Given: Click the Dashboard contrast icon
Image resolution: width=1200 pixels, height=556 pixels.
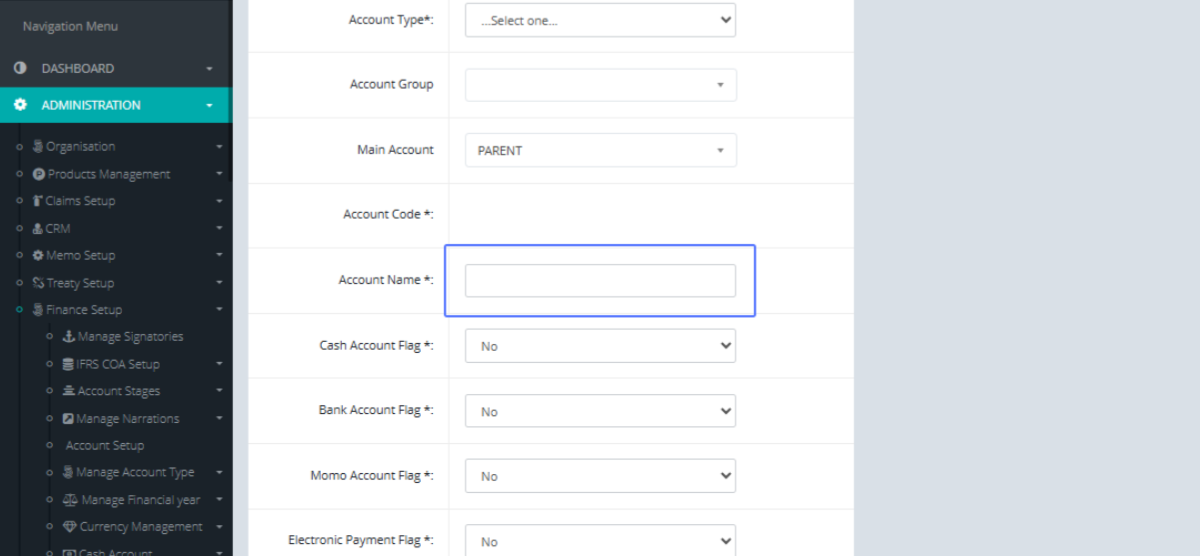Looking at the screenshot, I should 20,68.
